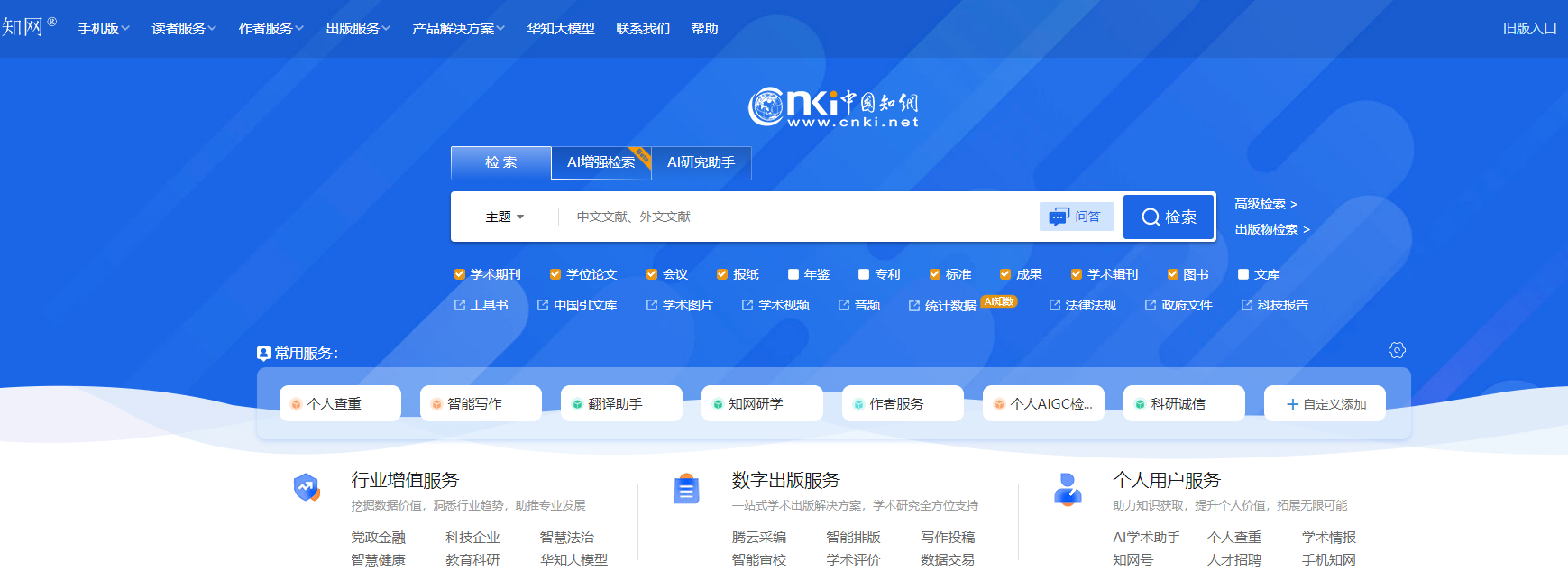Click the 常用服务 user icon

[x=263, y=354]
